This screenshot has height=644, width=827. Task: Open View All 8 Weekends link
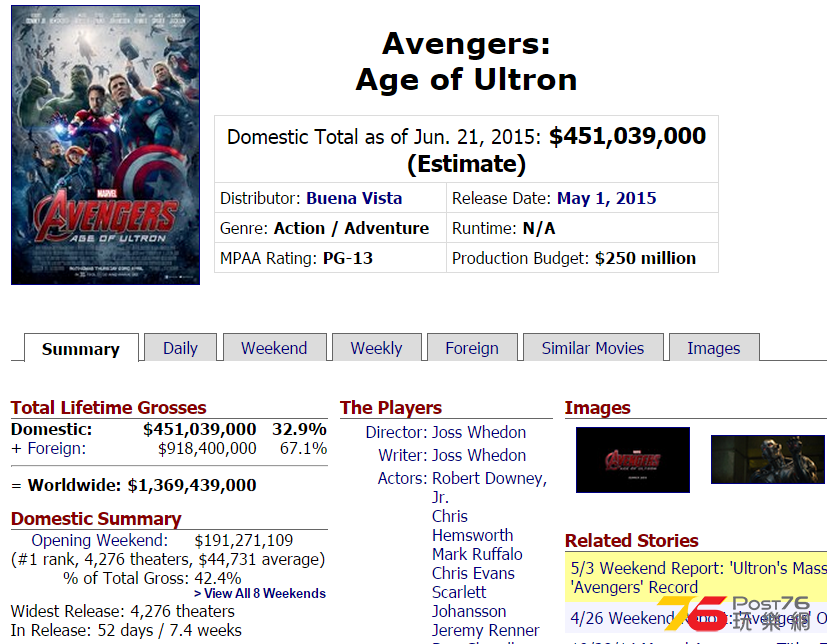coord(260,593)
